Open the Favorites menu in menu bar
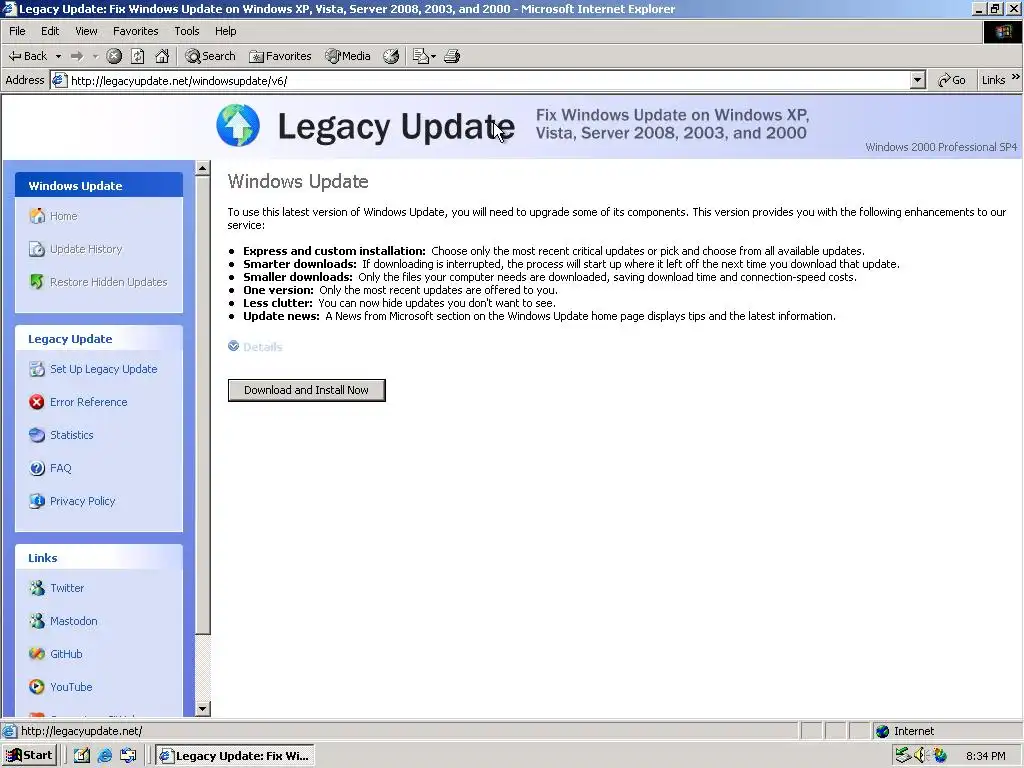This screenshot has width=1024, height=768. (135, 31)
